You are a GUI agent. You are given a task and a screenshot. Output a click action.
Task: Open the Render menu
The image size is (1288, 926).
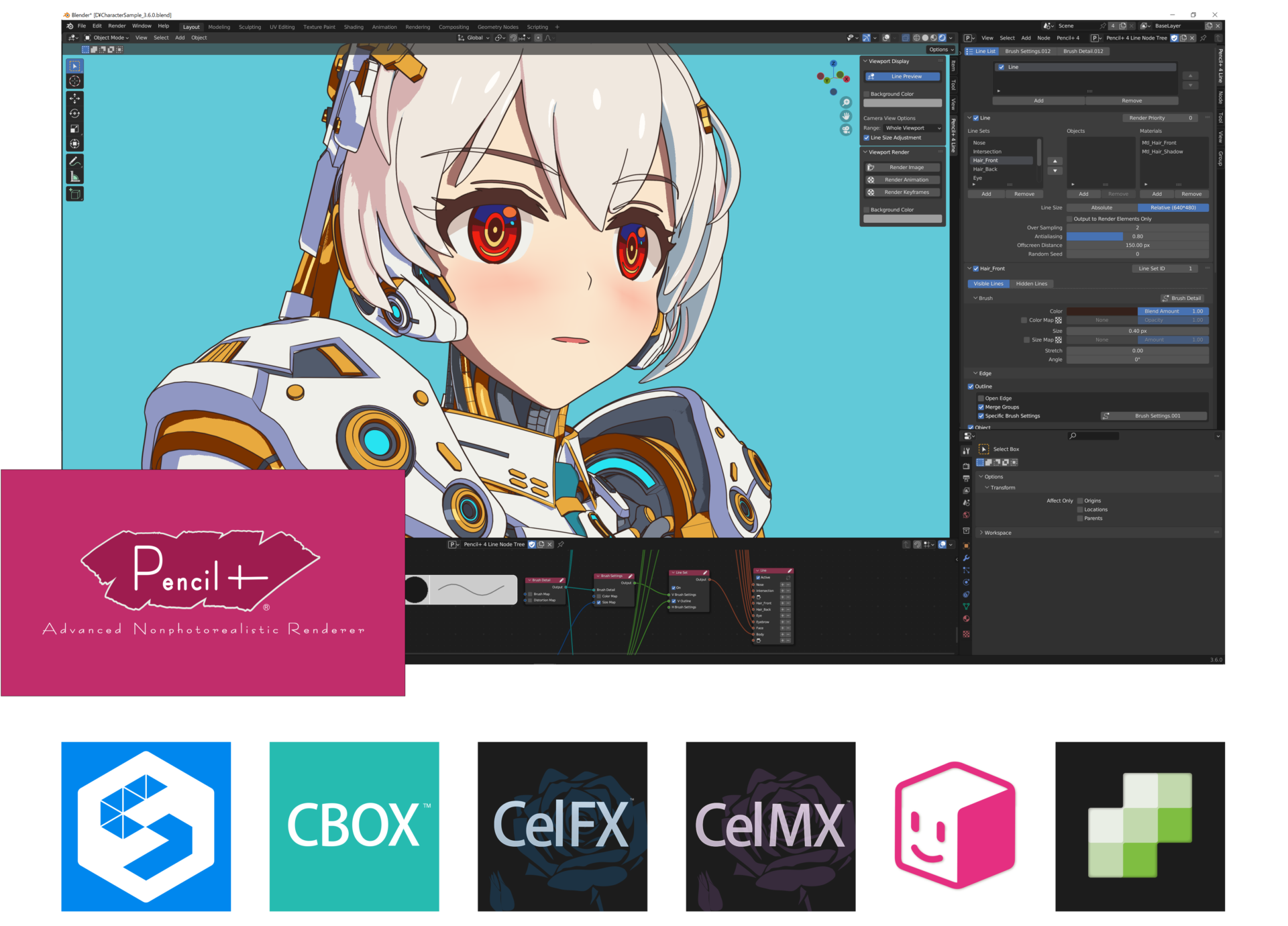[x=117, y=26]
